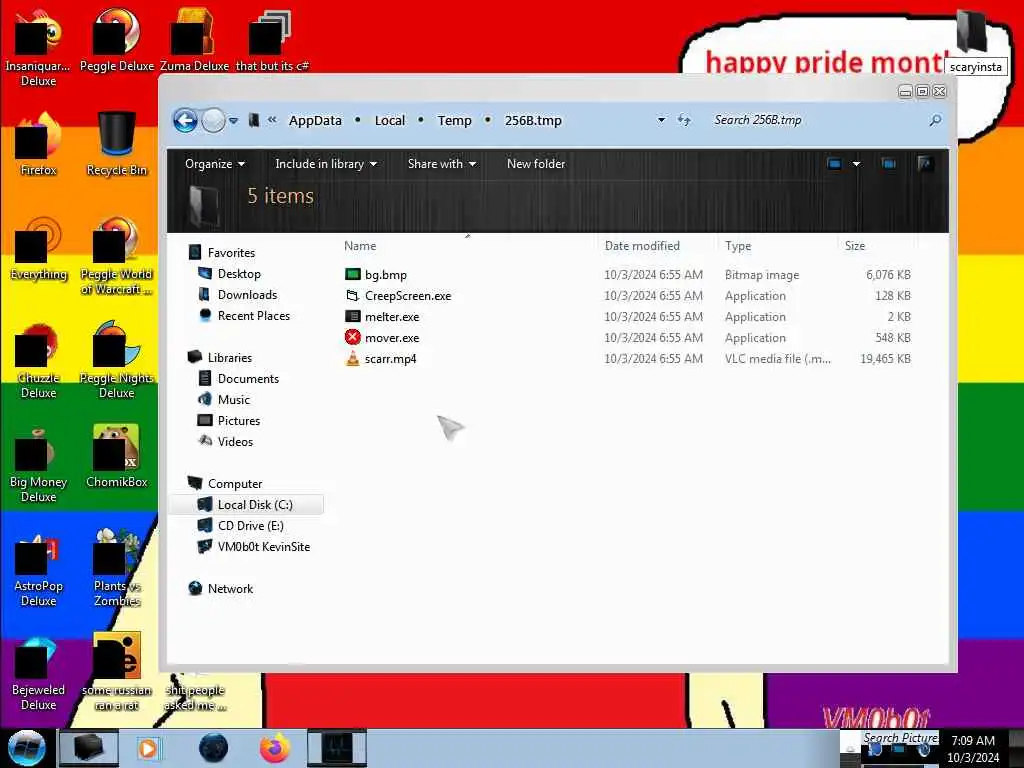The width and height of the screenshot is (1024, 768).
Task: Select the bg.bmp file
Action: [376, 275]
